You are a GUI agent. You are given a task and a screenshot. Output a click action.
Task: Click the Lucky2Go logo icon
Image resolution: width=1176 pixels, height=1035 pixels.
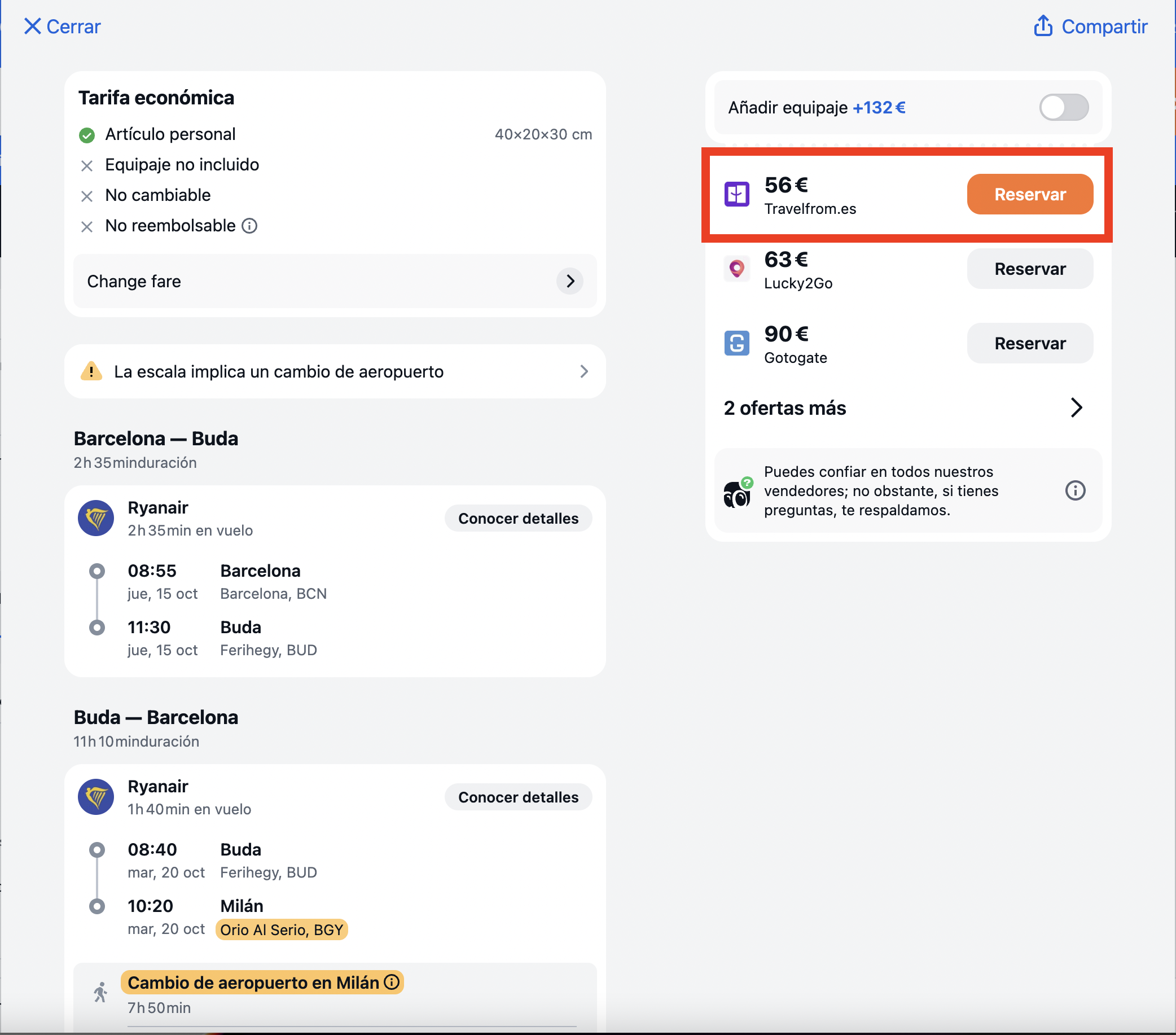click(x=736, y=269)
